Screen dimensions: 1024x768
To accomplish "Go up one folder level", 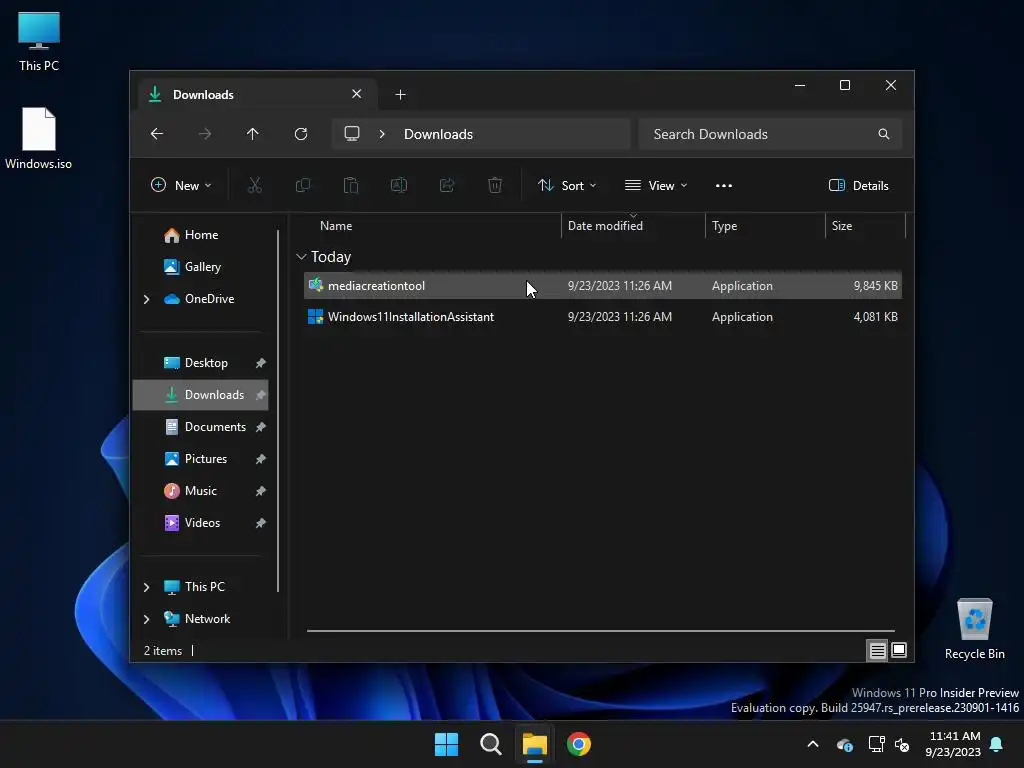I will (253, 134).
